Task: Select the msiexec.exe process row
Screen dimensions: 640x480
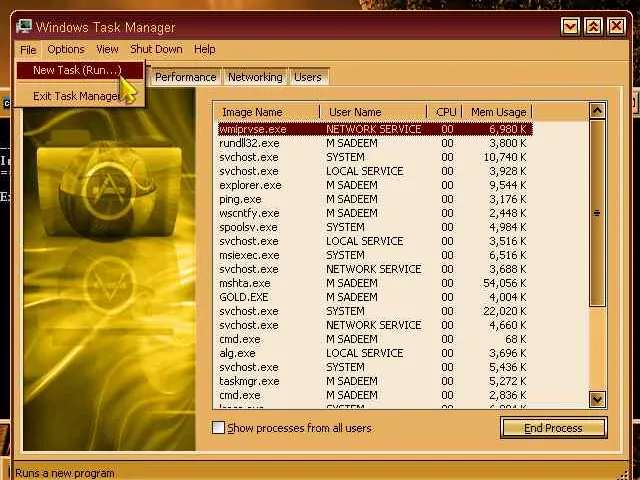Action: pos(375,255)
